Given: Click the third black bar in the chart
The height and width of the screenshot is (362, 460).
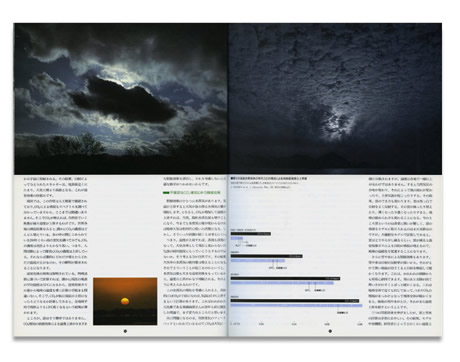Looking at the screenshot, I should 285,278.
